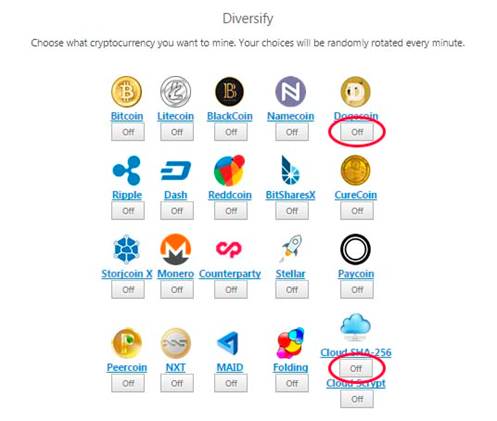Select the Ripple blue triskelion icon
This screenshot has width=497, height=421.
click(127, 170)
